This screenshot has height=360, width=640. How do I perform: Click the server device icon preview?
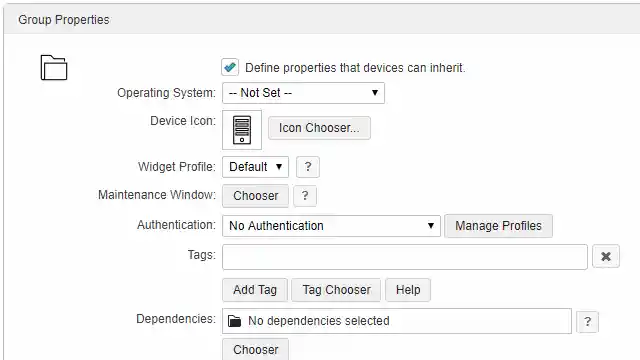pyautogui.click(x=242, y=130)
